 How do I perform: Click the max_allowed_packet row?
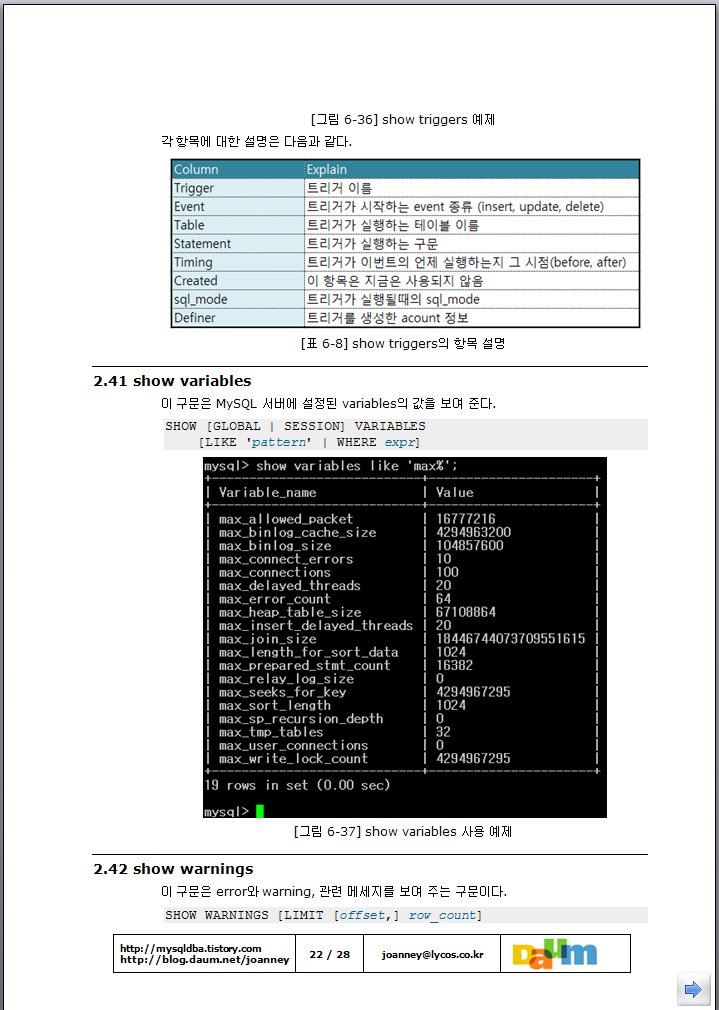(x=402, y=519)
